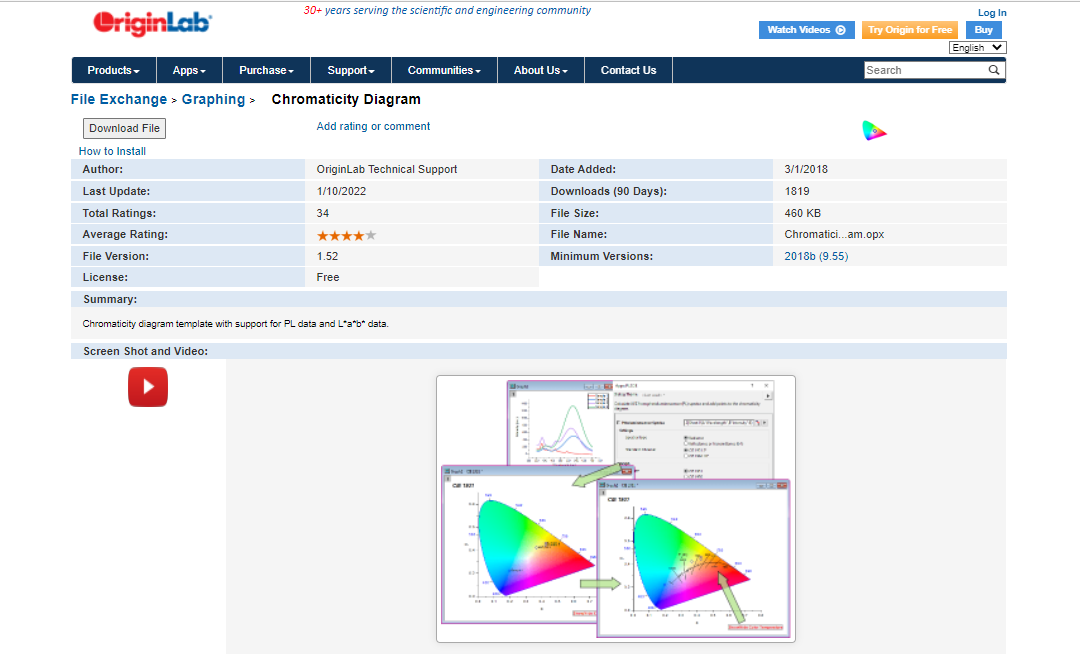1080x654 pixels.
Task: Expand the Apps menu
Action: click(x=189, y=70)
